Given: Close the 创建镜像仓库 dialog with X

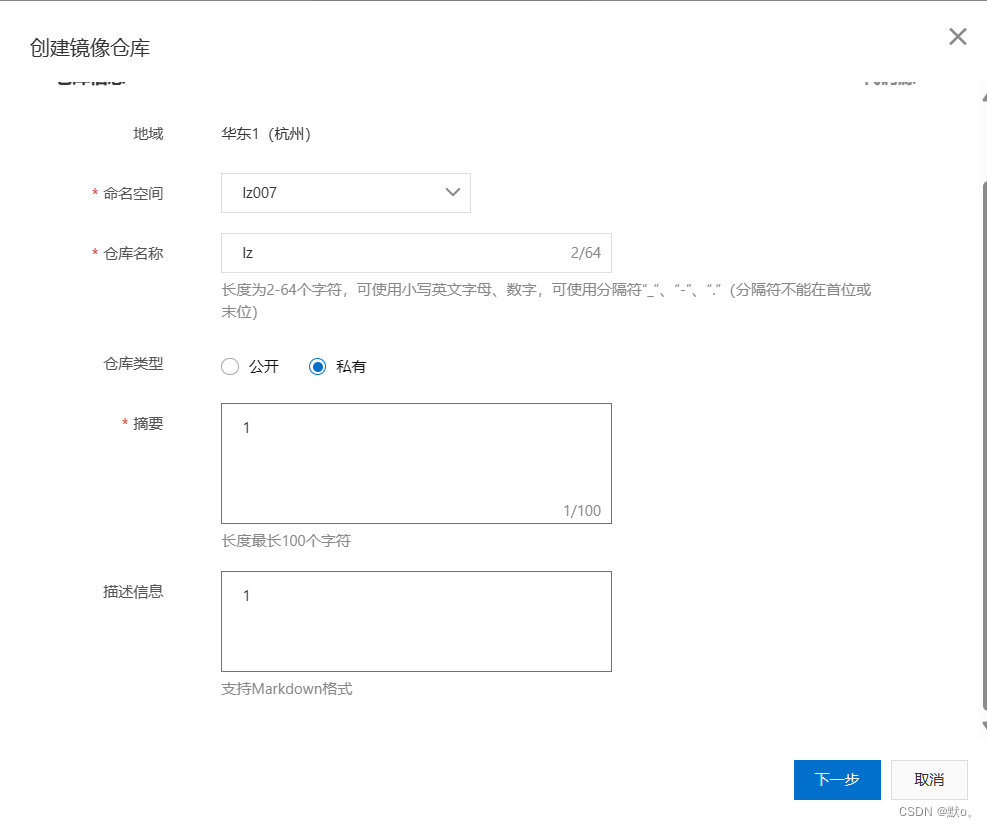Looking at the screenshot, I should (957, 37).
